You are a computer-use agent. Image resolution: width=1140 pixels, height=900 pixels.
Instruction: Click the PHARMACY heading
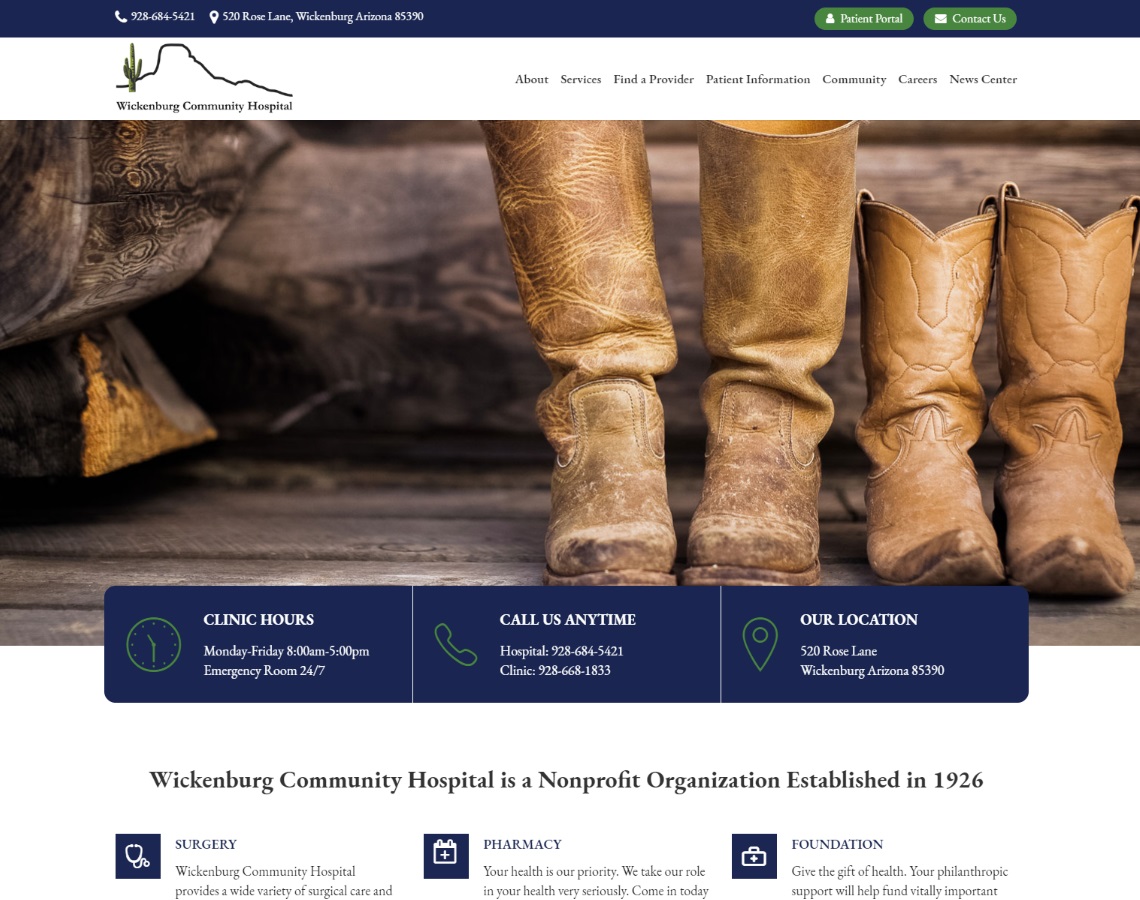[x=522, y=844]
